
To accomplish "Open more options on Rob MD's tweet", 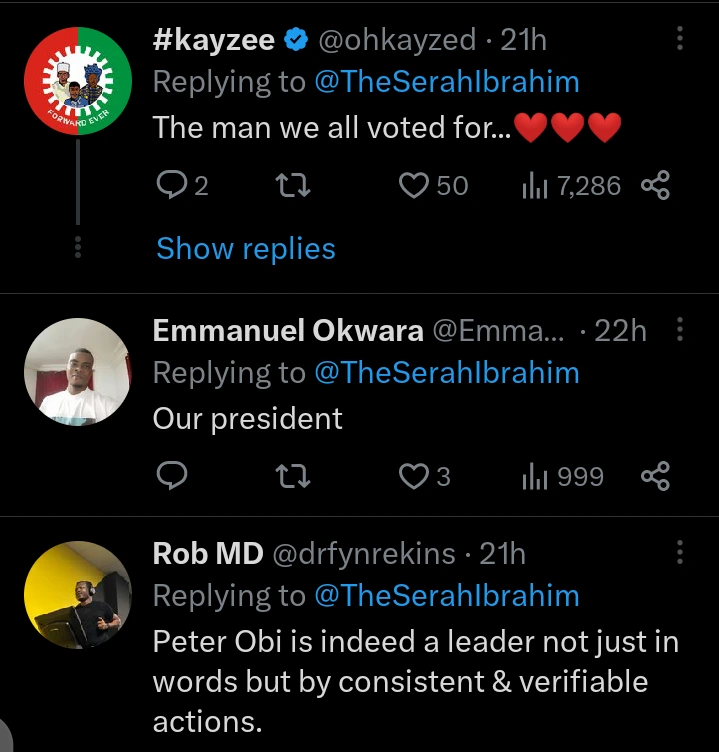I will pos(680,553).
